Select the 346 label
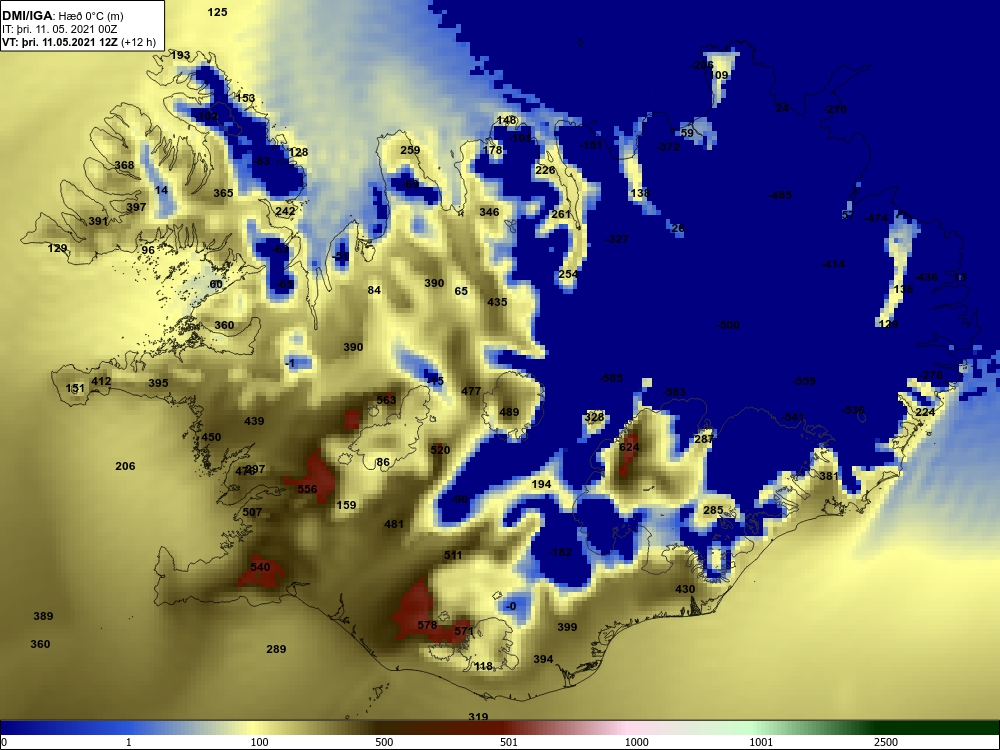This screenshot has width=1000, height=750. tap(489, 212)
